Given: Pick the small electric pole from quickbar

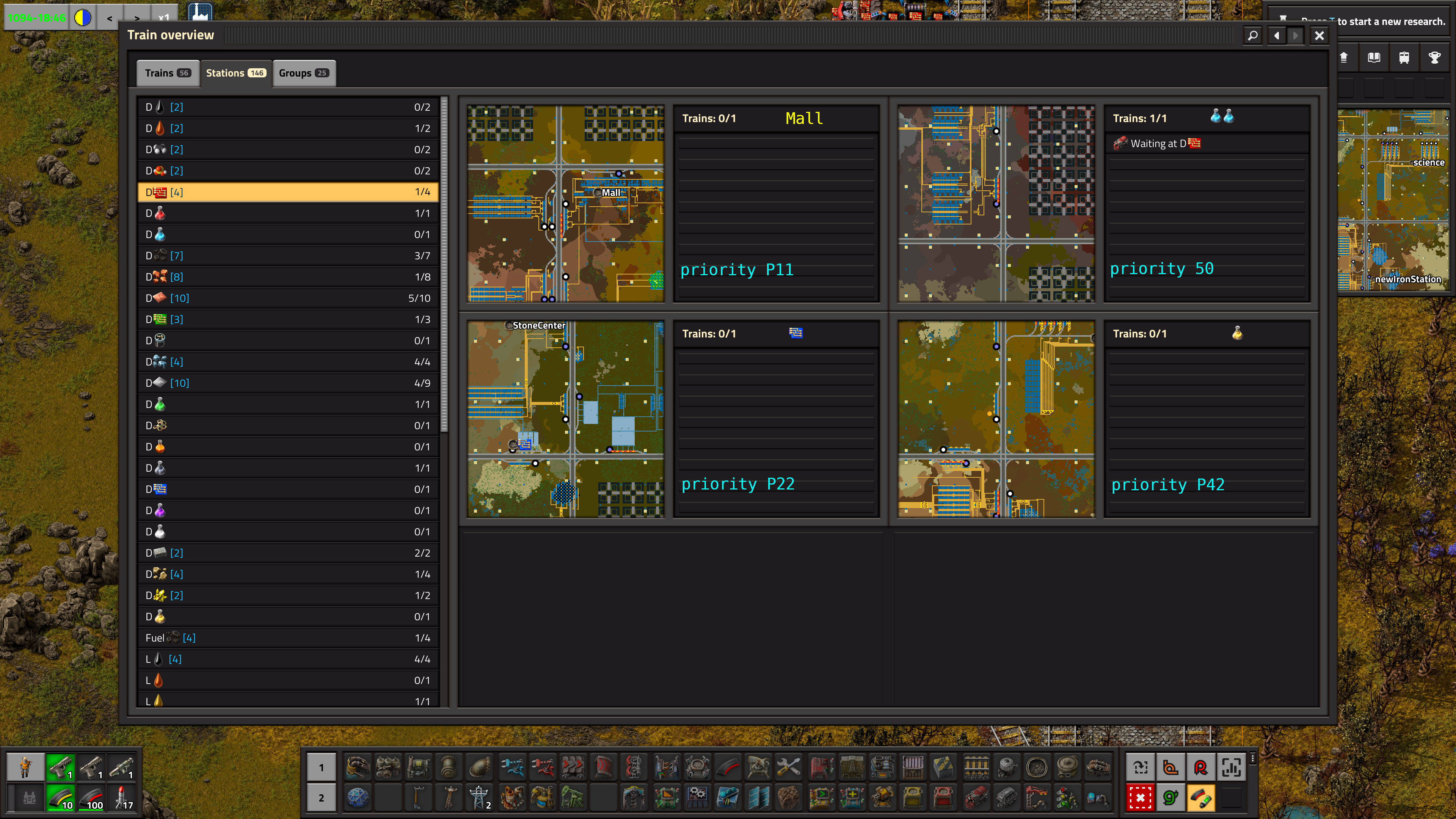Looking at the screenshot, I should click(418, 797).
